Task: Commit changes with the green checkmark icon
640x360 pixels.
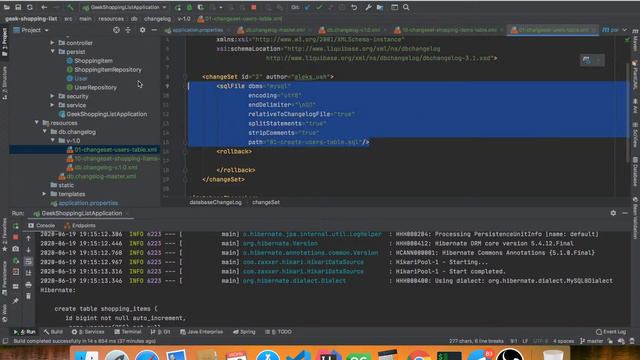Action: [x=319, y=7]
